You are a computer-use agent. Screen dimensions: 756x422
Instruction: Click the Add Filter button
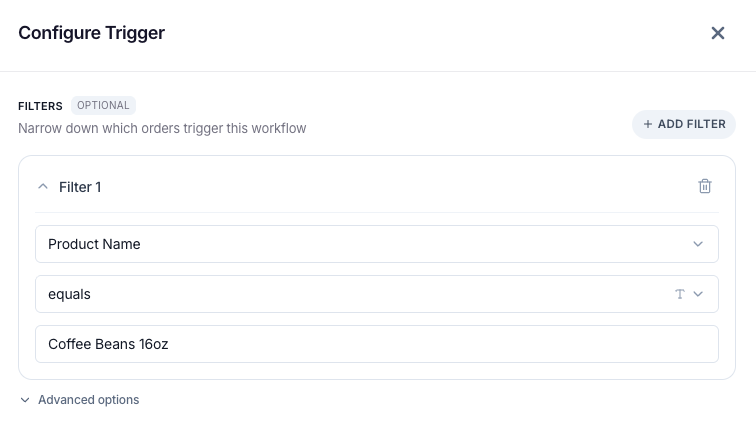(x=684, y=124)
